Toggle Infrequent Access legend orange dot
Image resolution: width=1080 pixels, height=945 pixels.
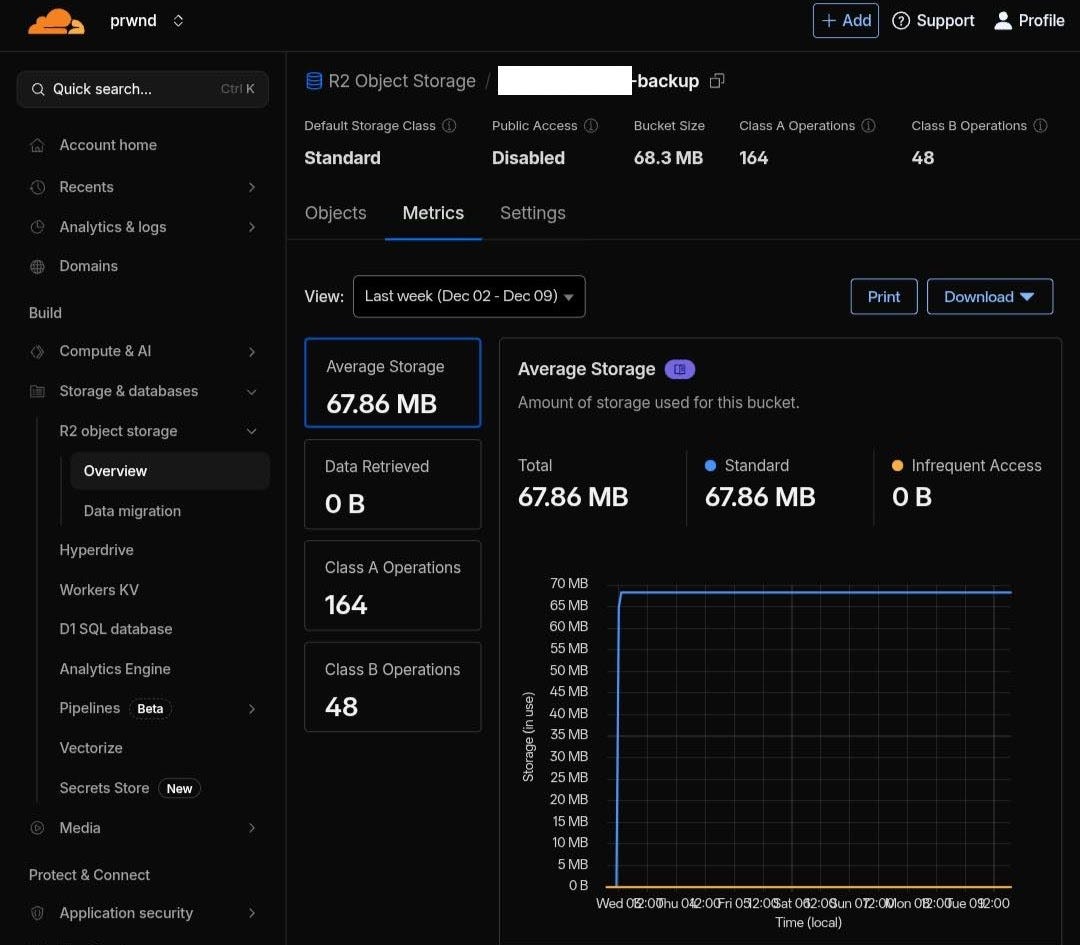click(897, 466)
